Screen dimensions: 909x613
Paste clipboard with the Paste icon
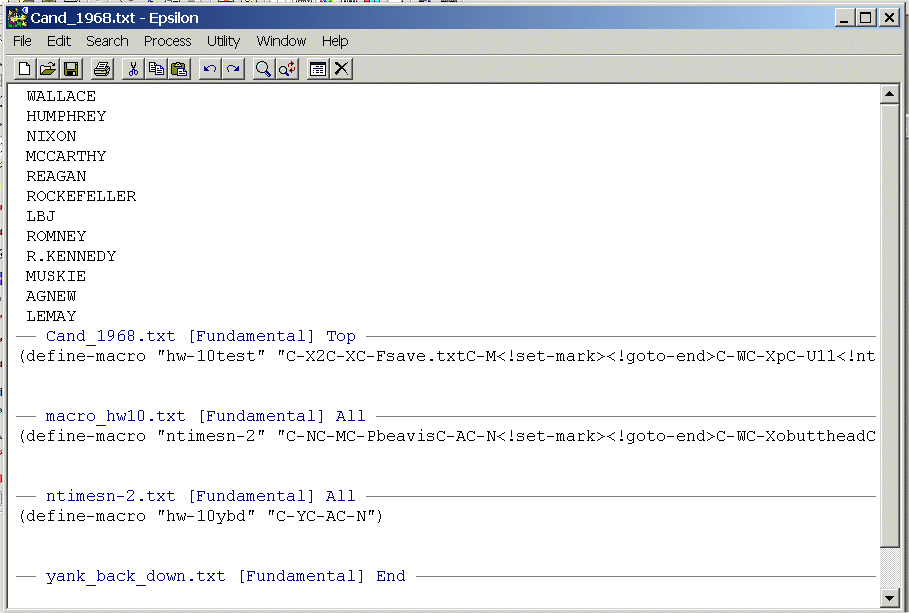(x=179, y=68)
